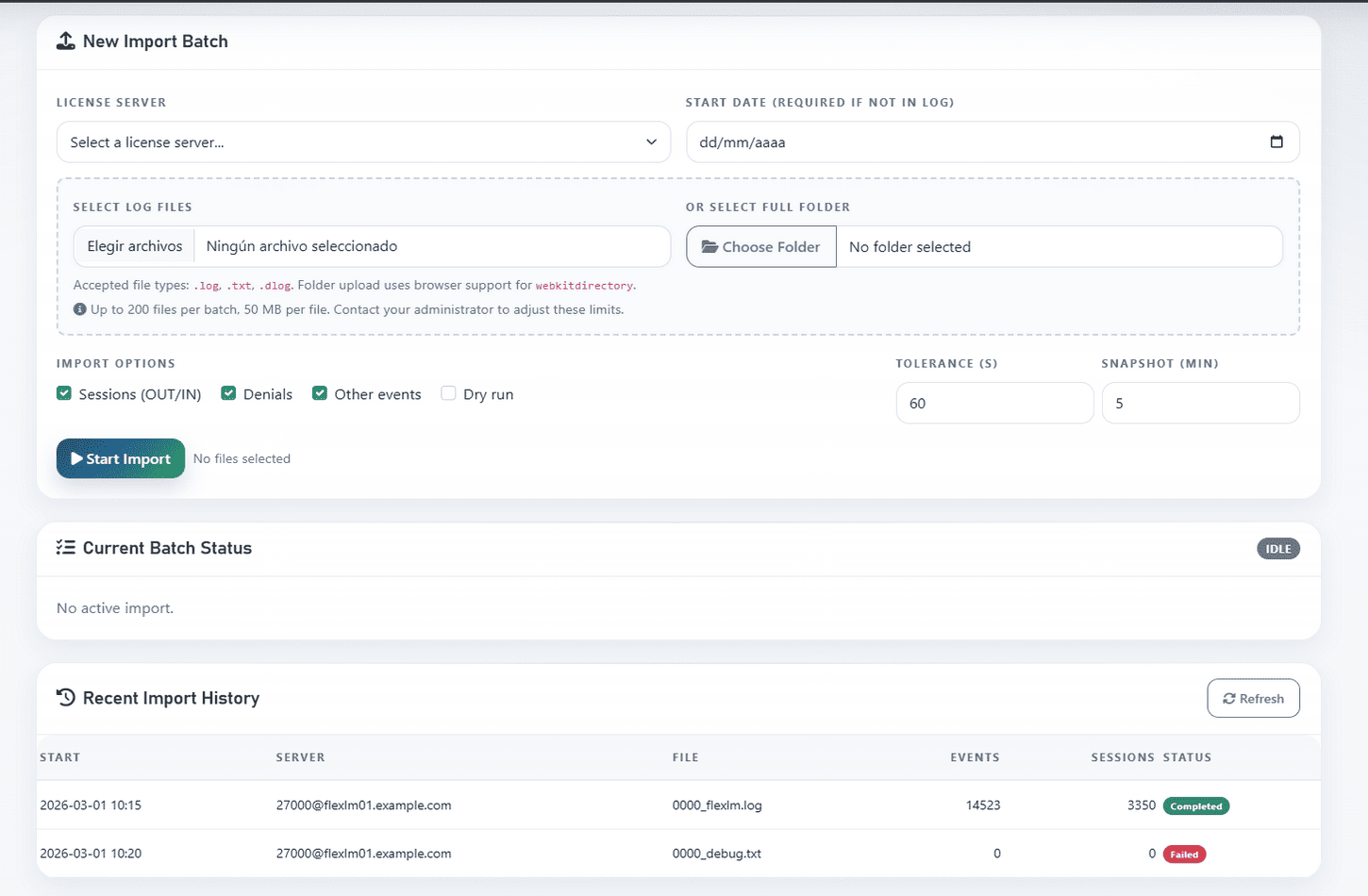
Task: Click 'Ningún archivo seleccionado' text
Action: 302,246
